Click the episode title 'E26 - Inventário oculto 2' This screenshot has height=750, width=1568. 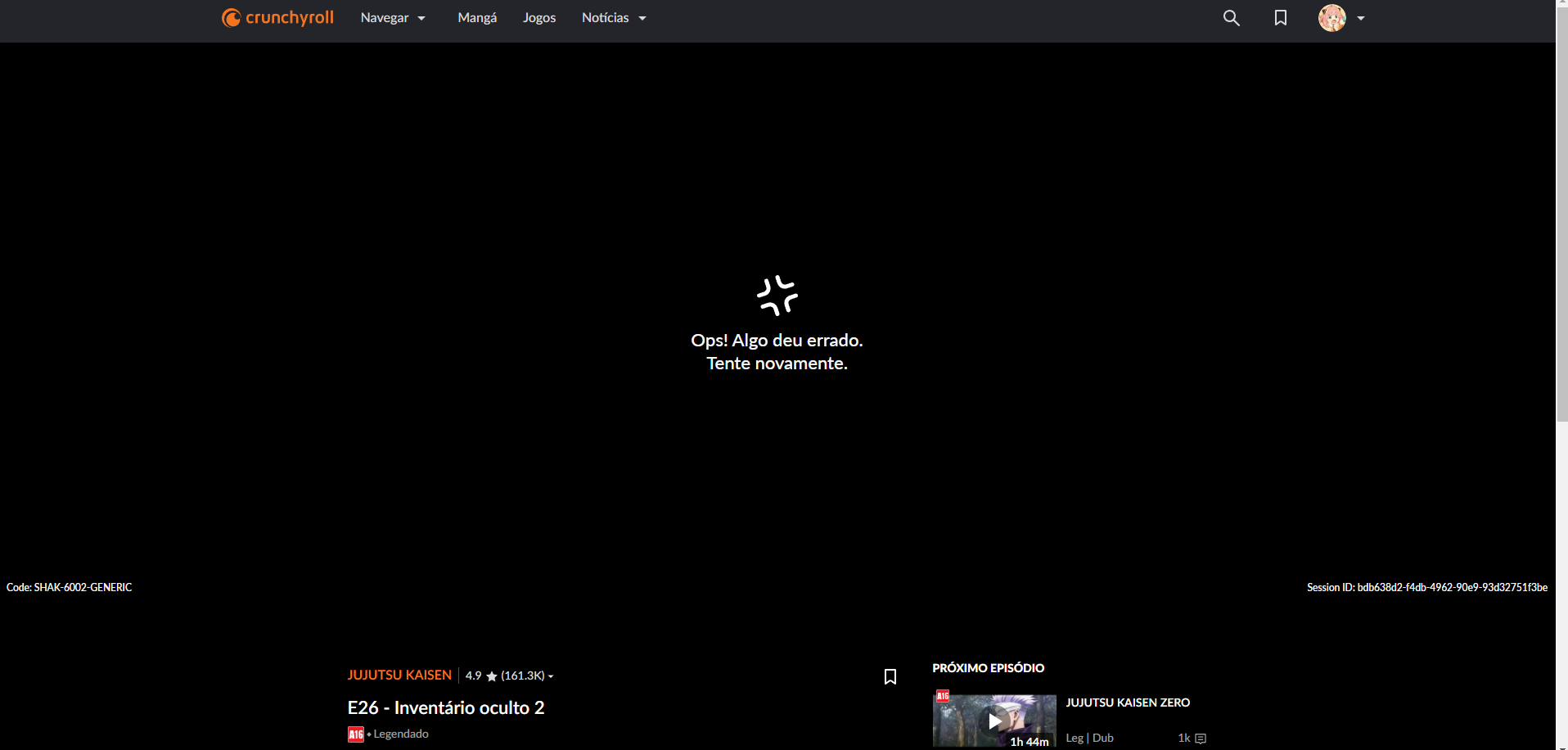[446, 707]
